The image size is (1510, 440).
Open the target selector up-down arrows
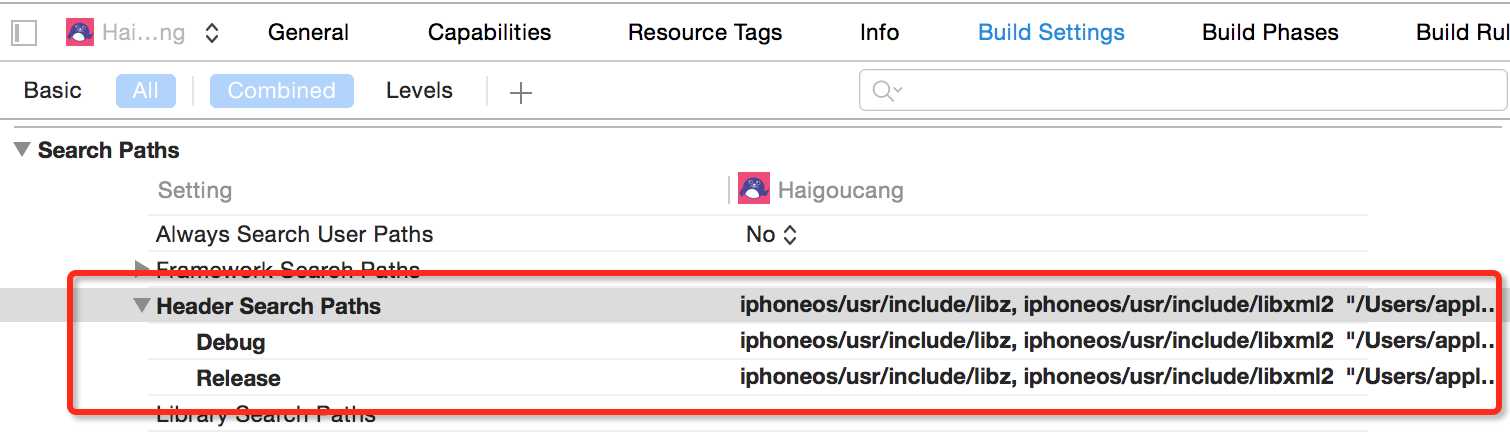[x=211, y=33]
